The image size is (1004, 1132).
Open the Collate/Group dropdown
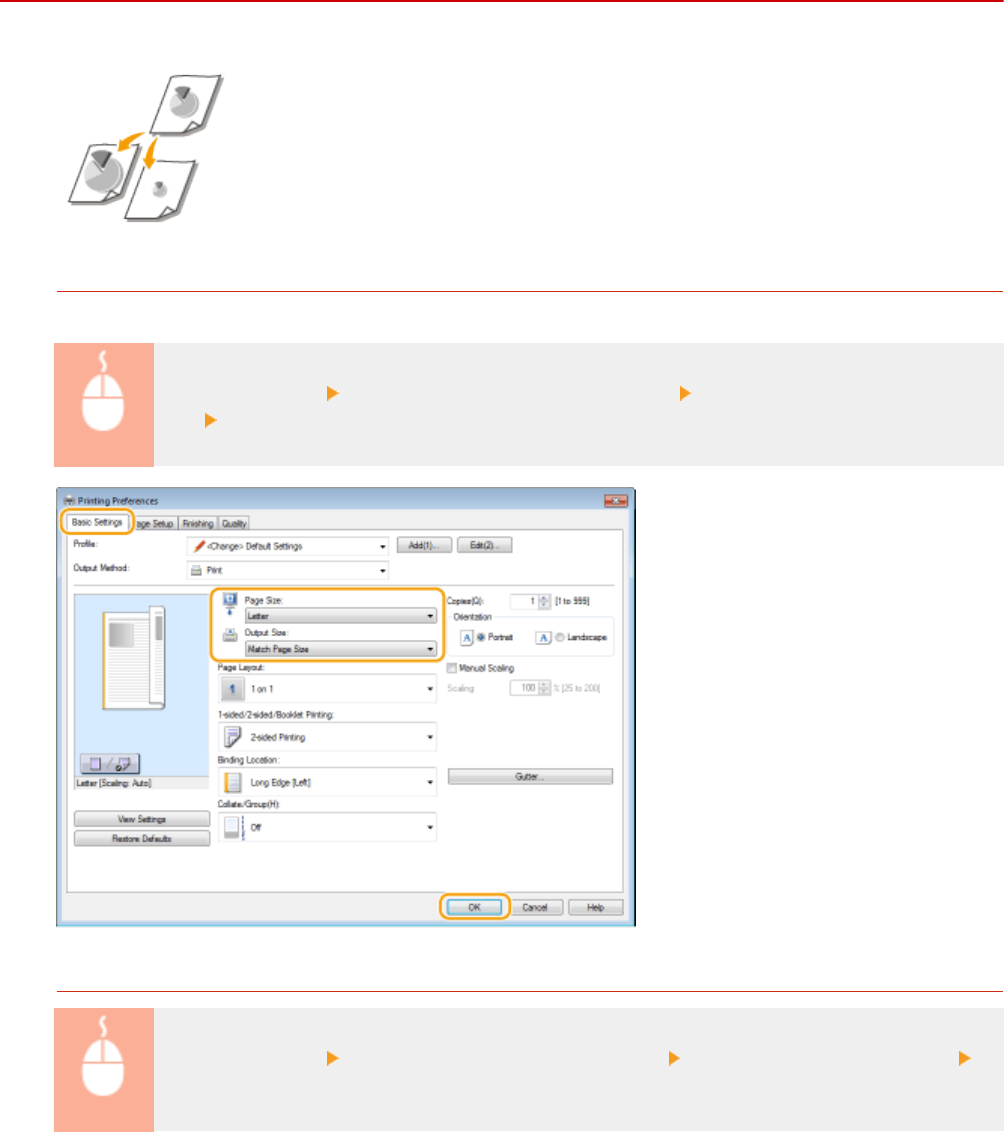tap(328, 827)
